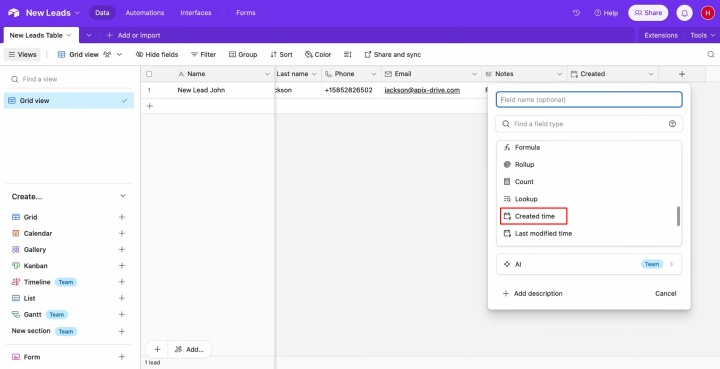Screen dimensions: 720x369
Task: Toggle the Views sidebar button
Action: pyautogui.click(x=22, y=54)
